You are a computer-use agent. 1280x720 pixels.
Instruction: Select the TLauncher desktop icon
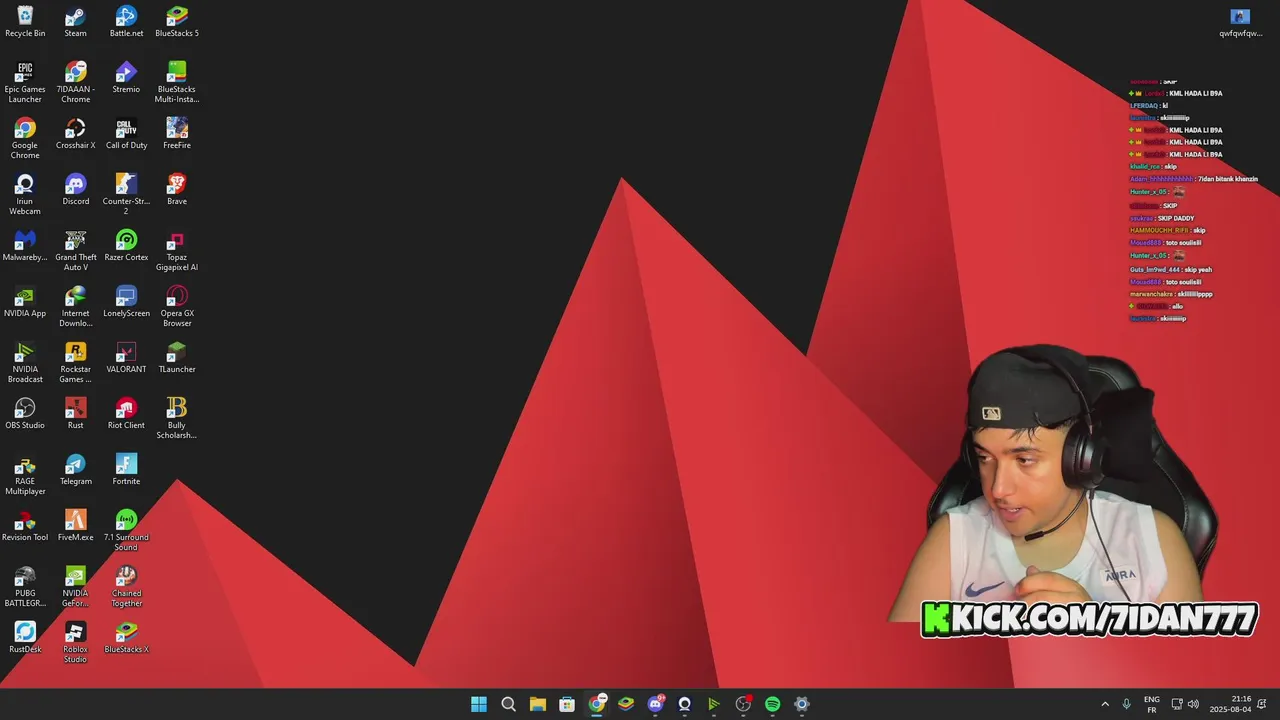pyautogui.click(x=177, y=358)
